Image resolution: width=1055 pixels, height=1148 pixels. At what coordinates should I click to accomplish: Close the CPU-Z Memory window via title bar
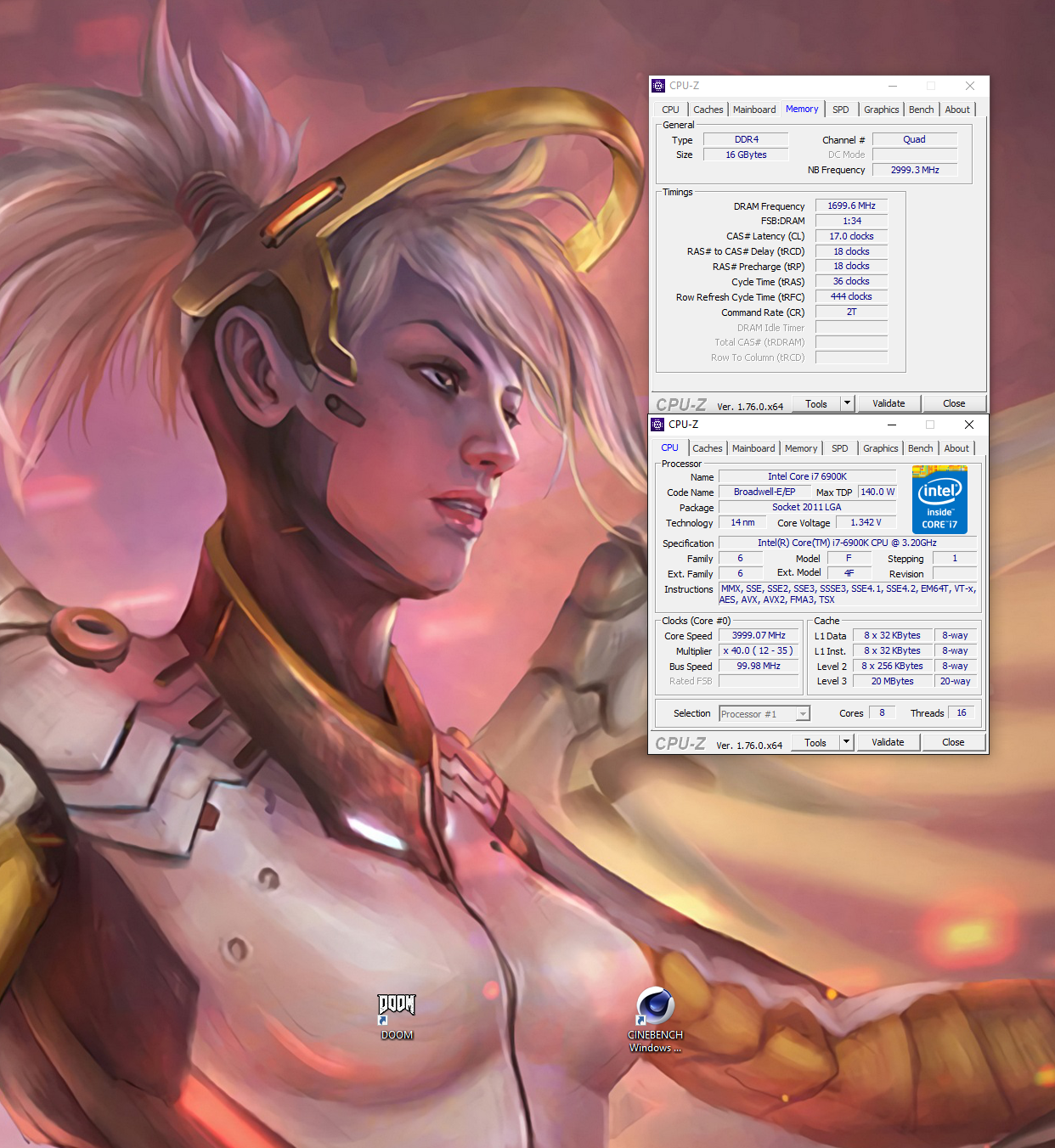(x=970, y=86)
